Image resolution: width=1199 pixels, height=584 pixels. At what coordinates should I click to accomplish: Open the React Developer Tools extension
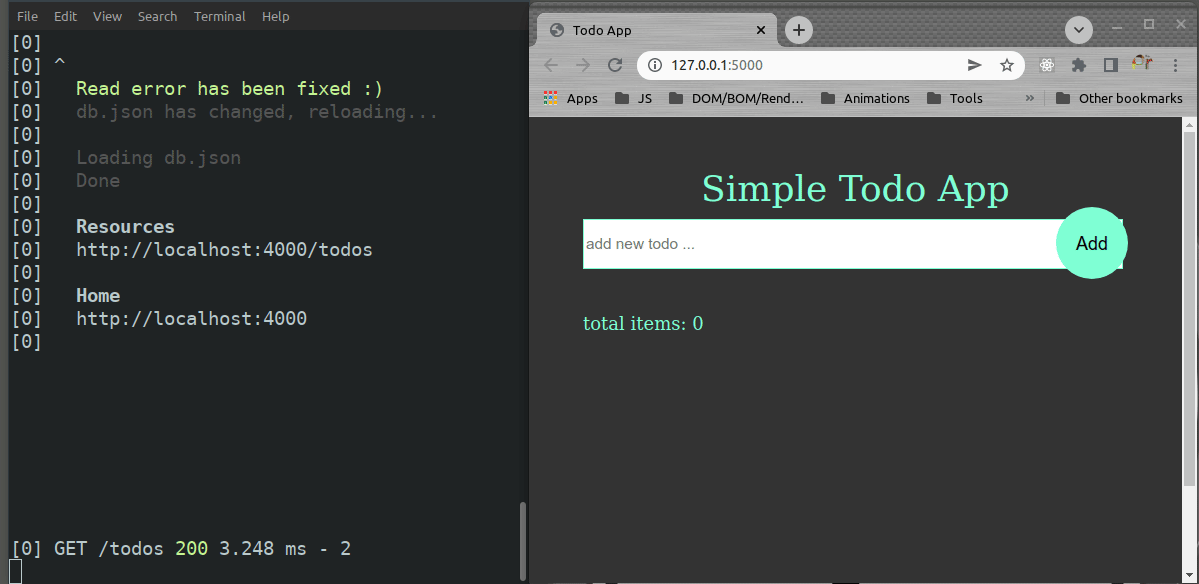pos(1047,66)
